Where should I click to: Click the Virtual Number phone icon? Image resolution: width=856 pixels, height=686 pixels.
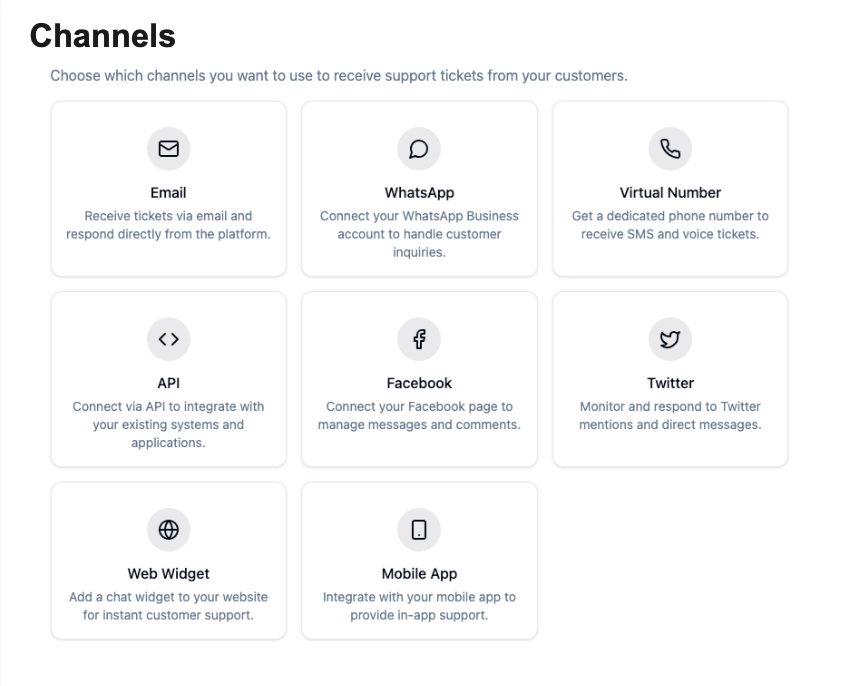click(x=670, y=148)
